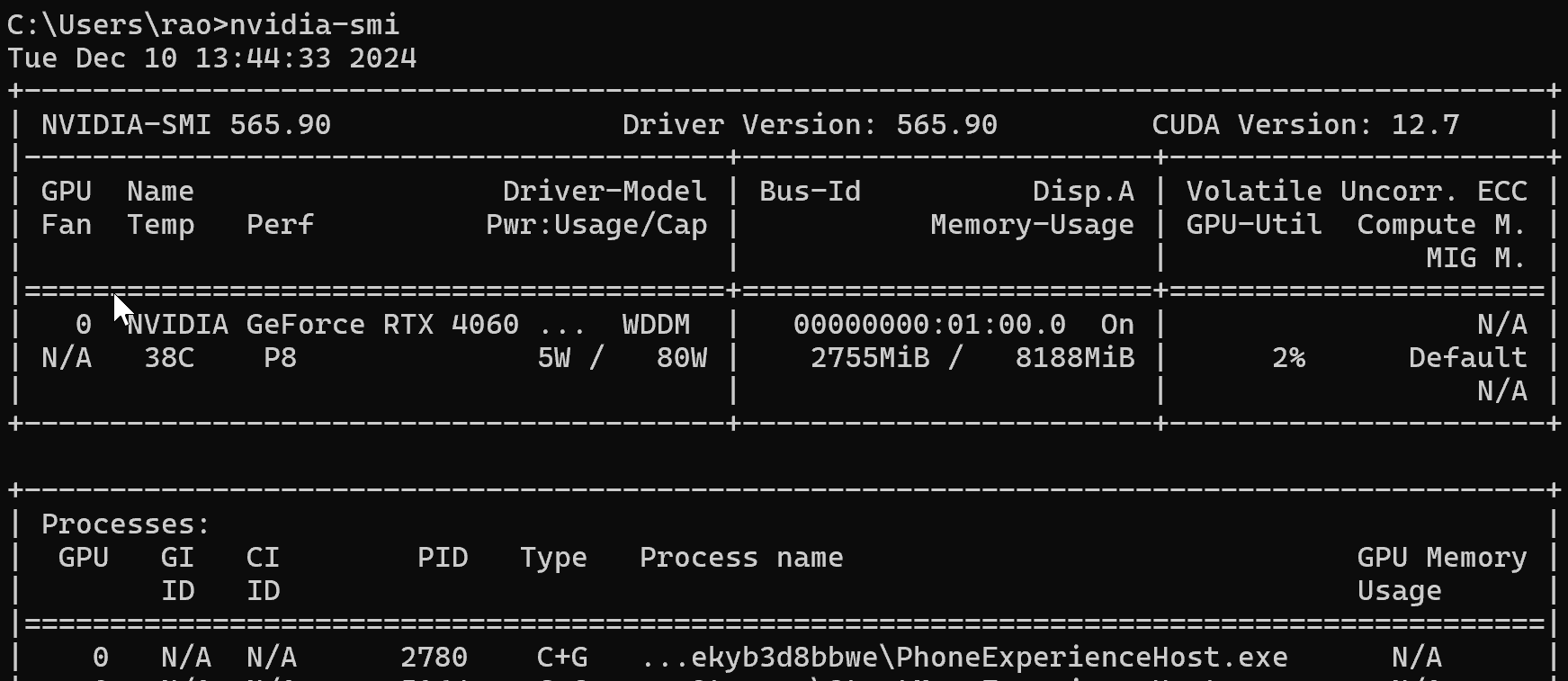Click the GPU-Util column header
1568x681 pixels.
(x=1254, y=224)
